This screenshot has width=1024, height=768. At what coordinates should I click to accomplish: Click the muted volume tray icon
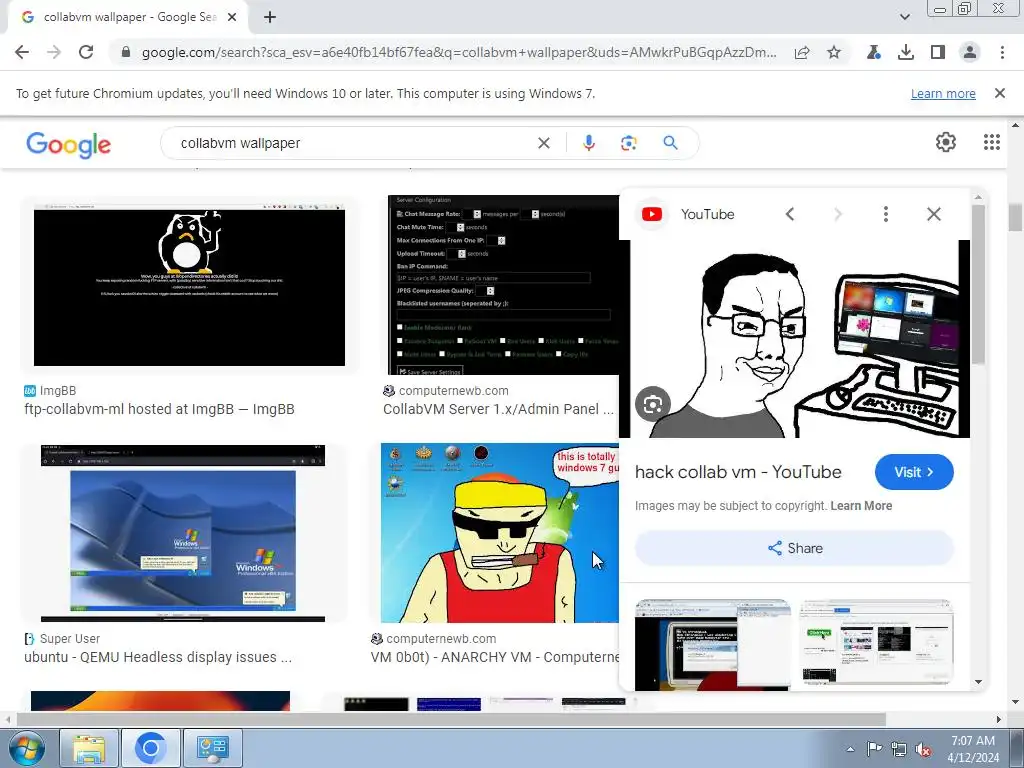coord(923,749)
